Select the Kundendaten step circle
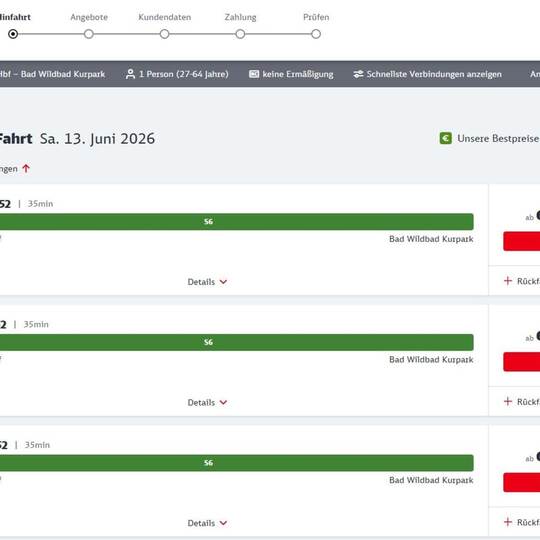 [165, 34]
